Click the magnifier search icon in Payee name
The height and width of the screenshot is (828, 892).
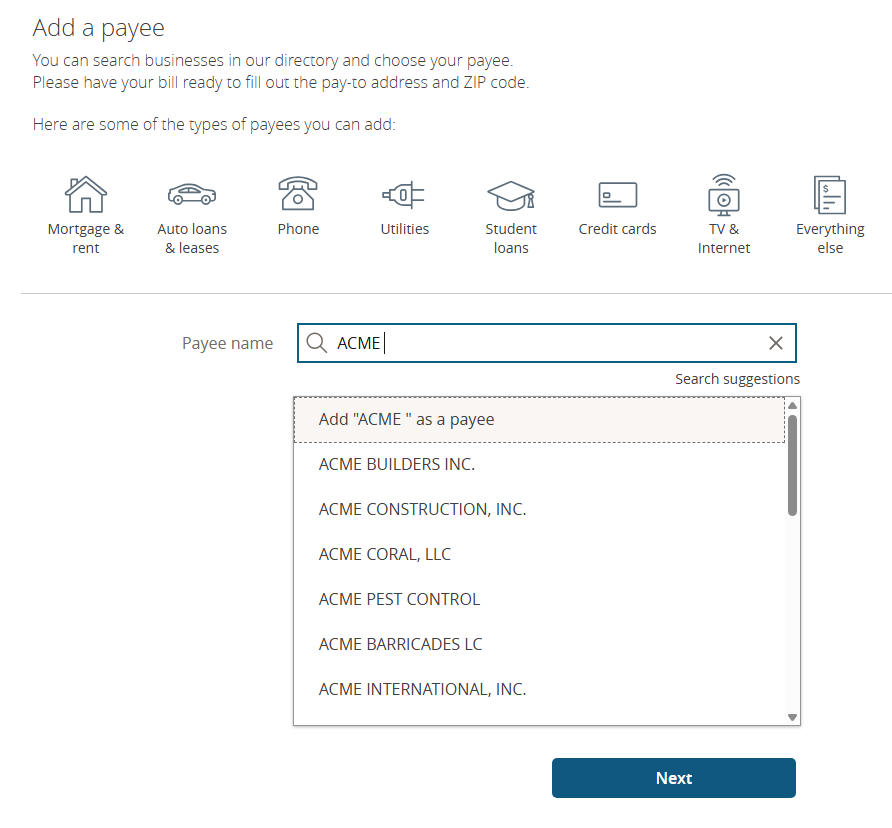point(316,343)
